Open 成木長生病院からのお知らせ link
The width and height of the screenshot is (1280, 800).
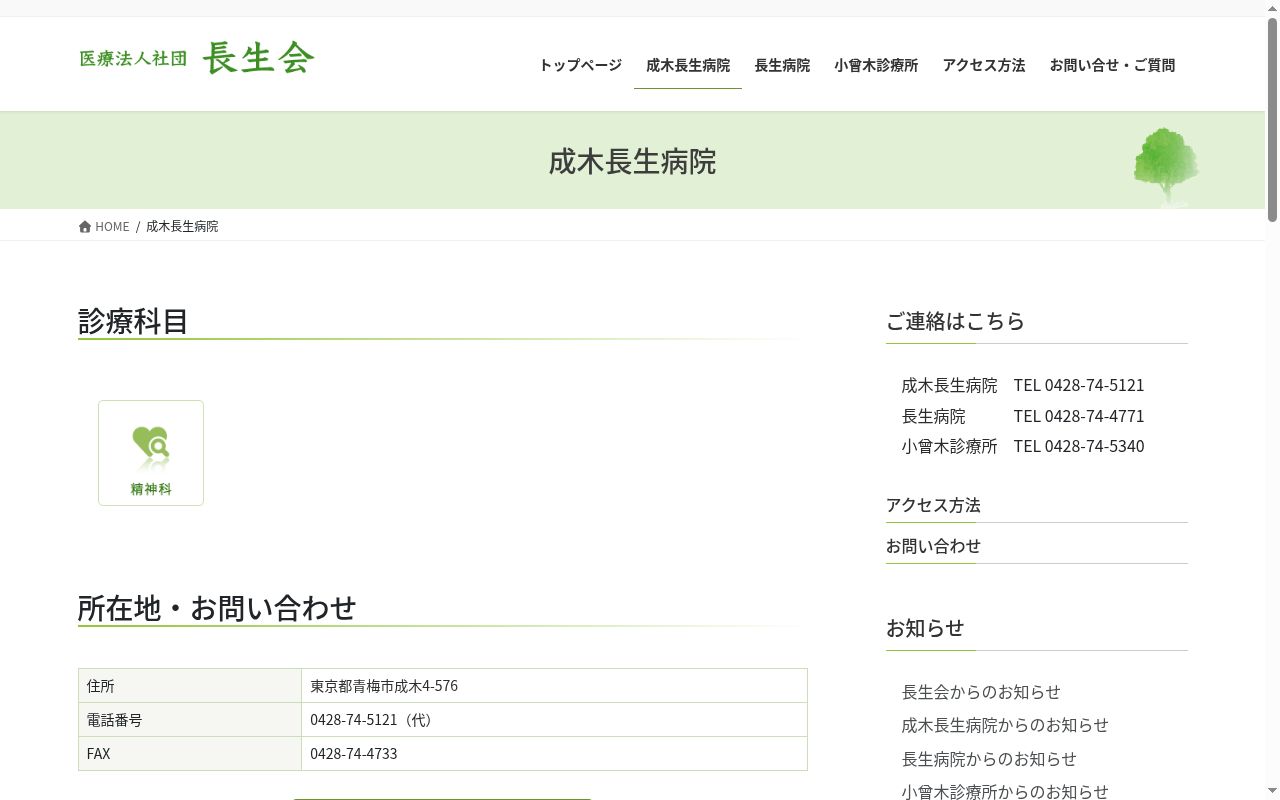click(1005, 725)
